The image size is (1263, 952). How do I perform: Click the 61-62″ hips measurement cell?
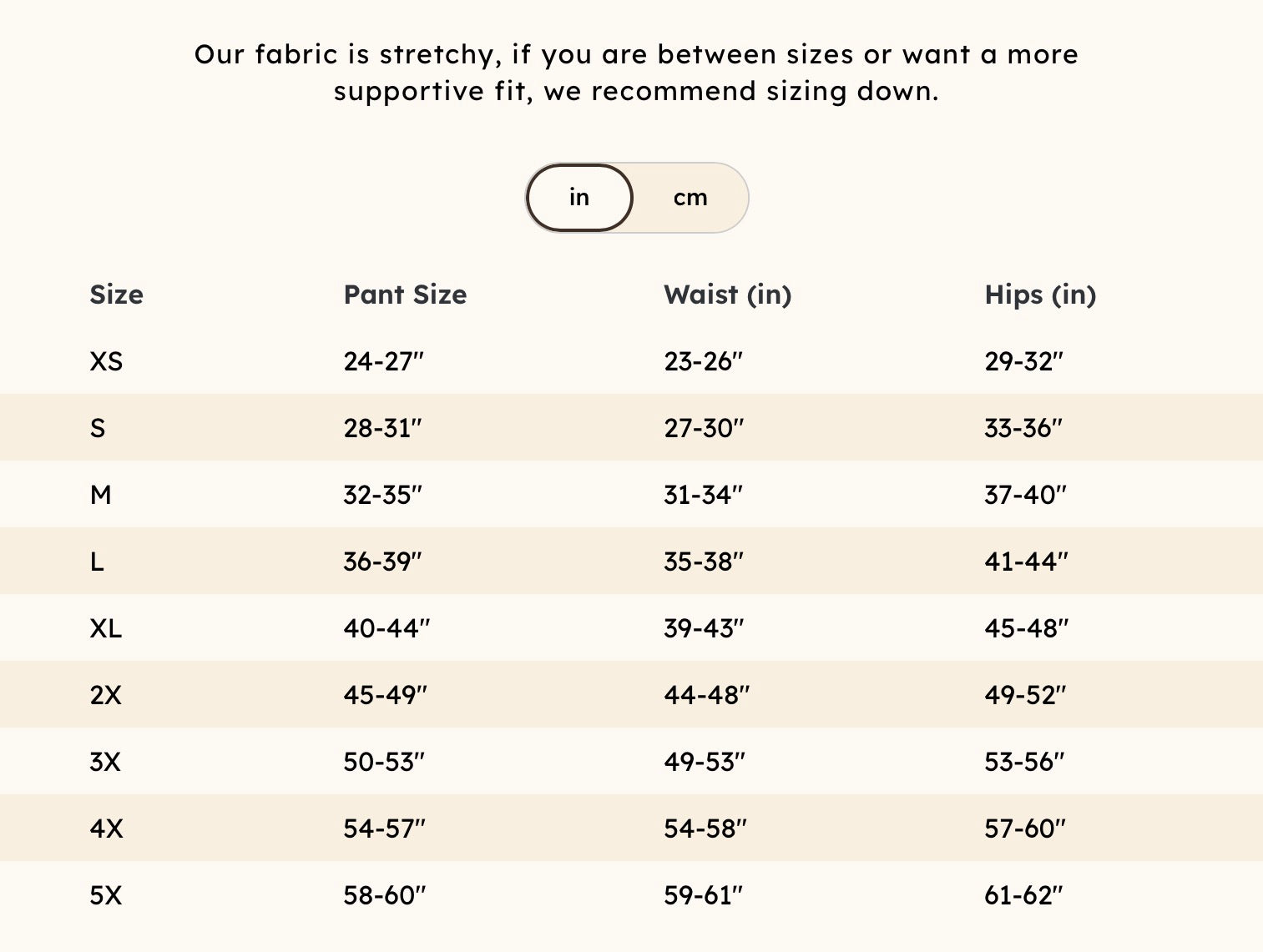pyautogui.click(x=1023, y=895)
